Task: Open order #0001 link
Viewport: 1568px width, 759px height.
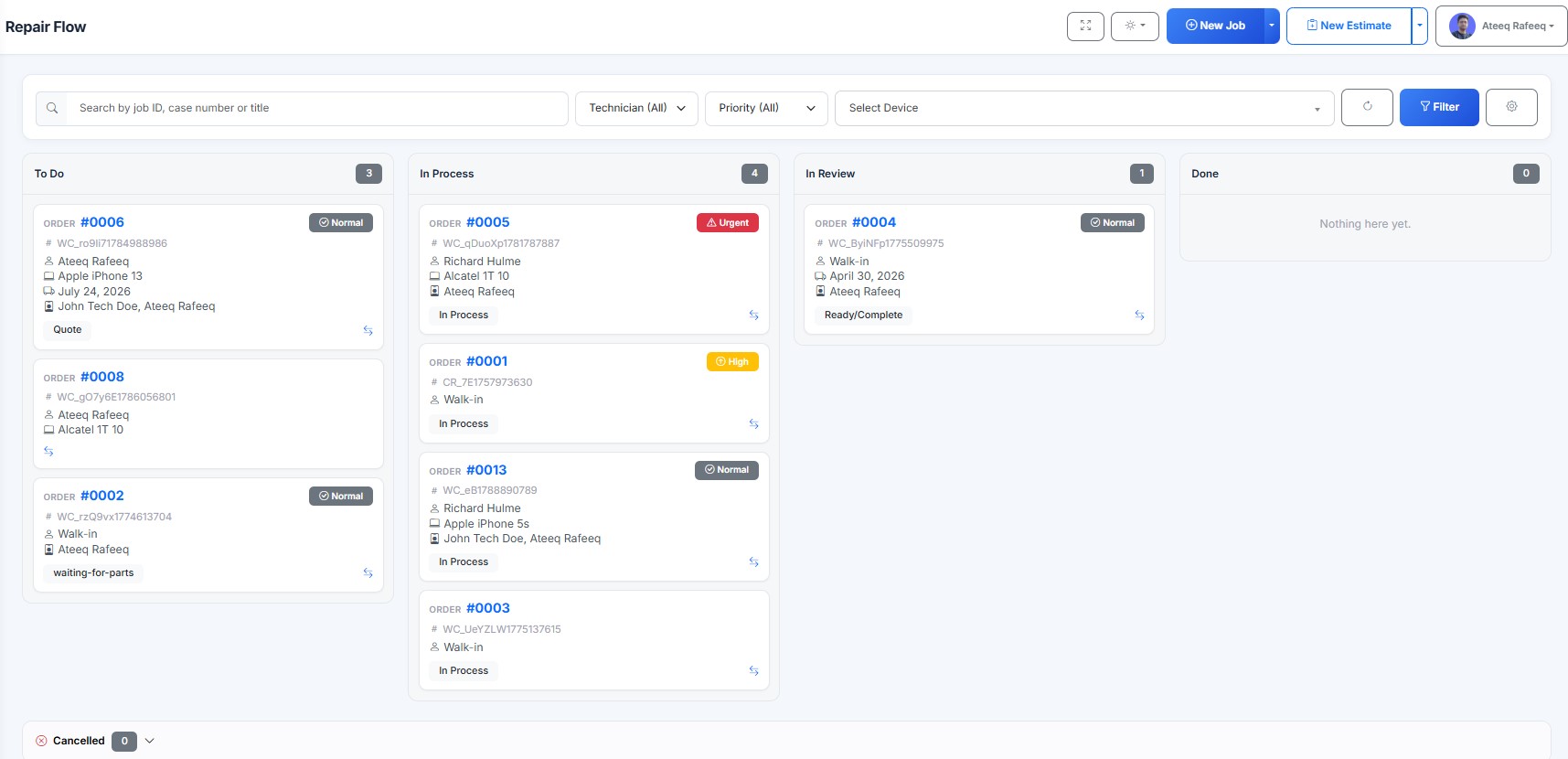Action: 487,361
